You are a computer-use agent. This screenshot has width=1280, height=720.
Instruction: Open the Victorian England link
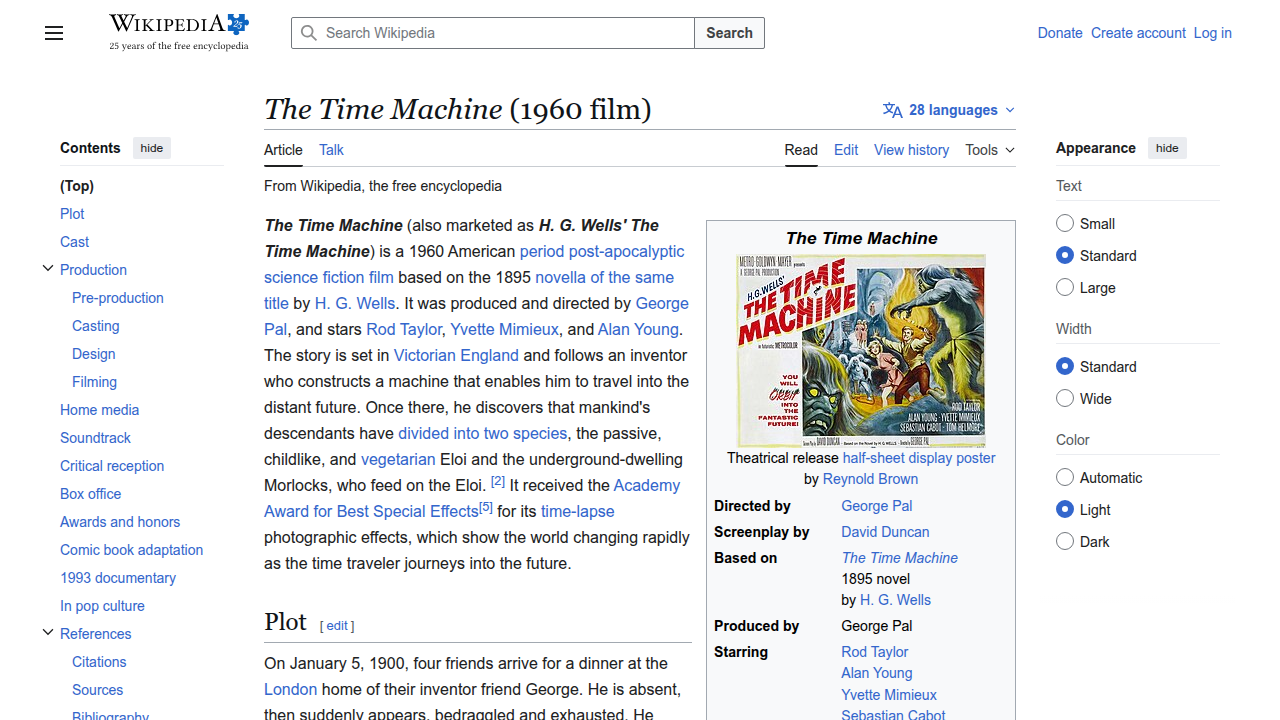click(x=456, y=355)
